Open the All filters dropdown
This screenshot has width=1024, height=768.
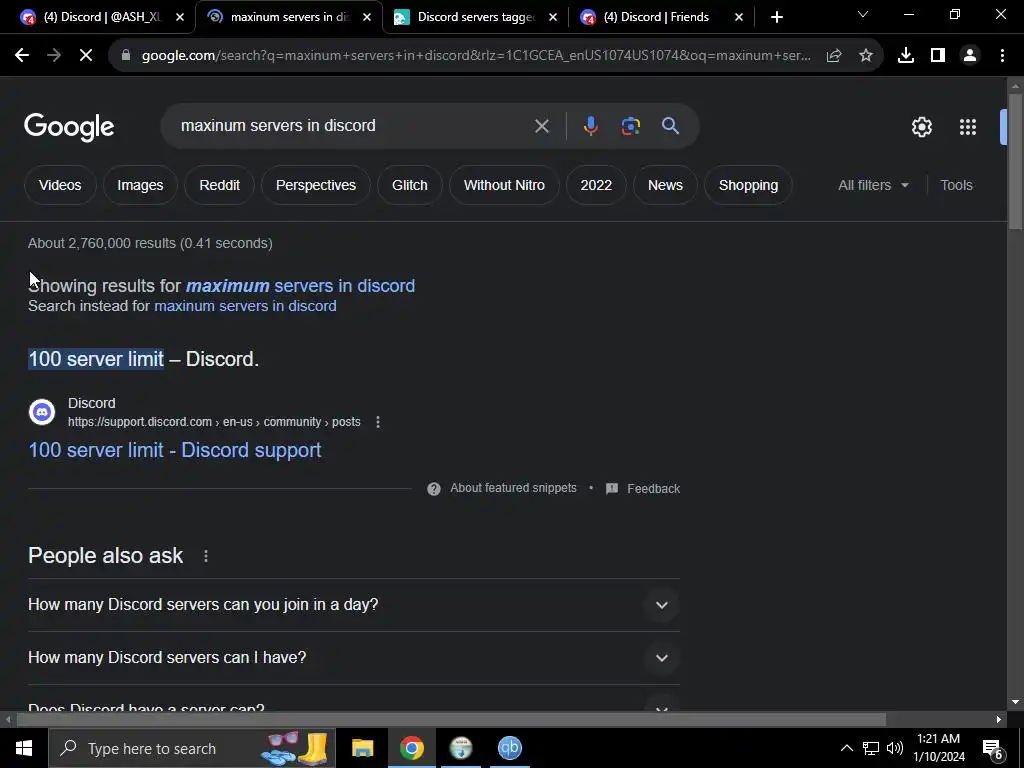(x=873, y=185)
